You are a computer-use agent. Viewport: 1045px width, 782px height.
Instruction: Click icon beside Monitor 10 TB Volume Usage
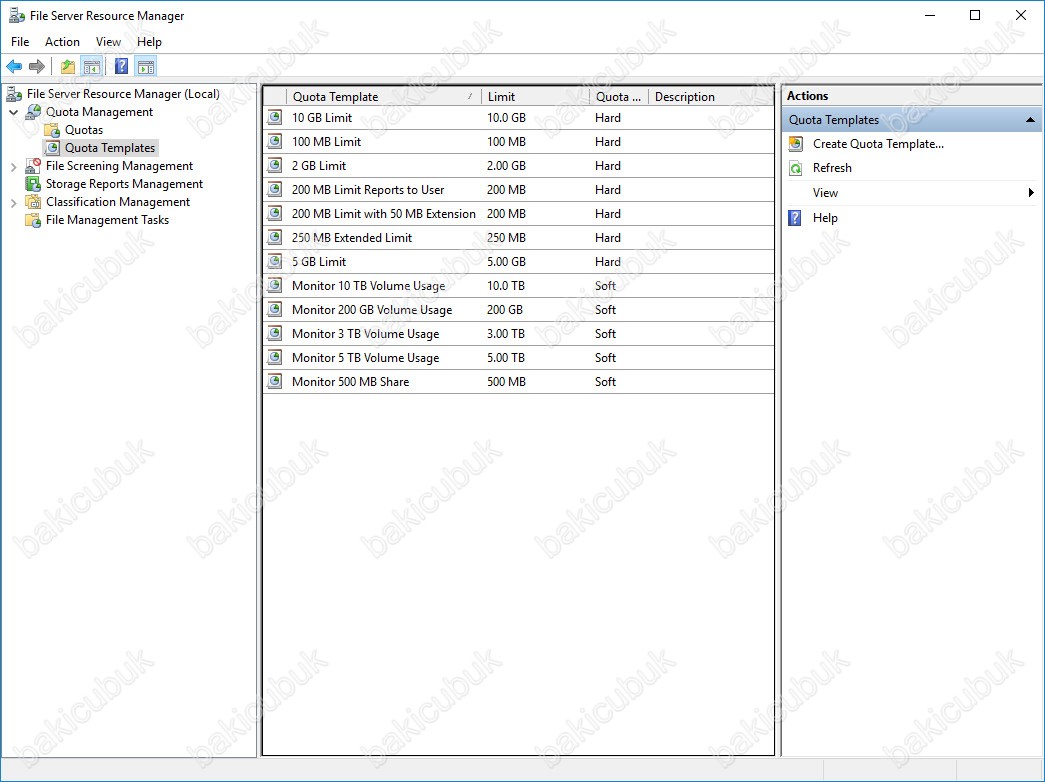[275, 286]
